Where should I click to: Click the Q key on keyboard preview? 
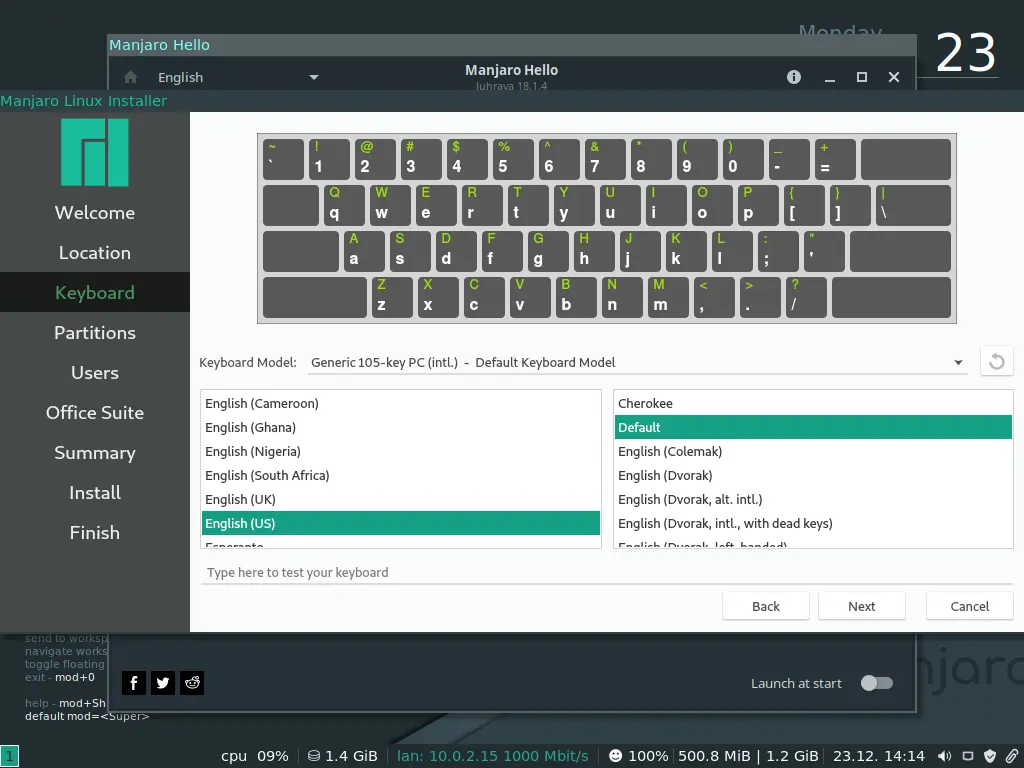(x=344, y=205)
